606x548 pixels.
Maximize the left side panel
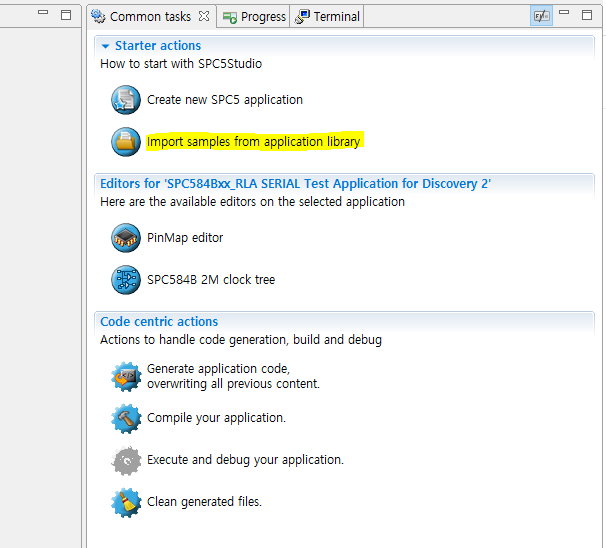pos(66,15)
